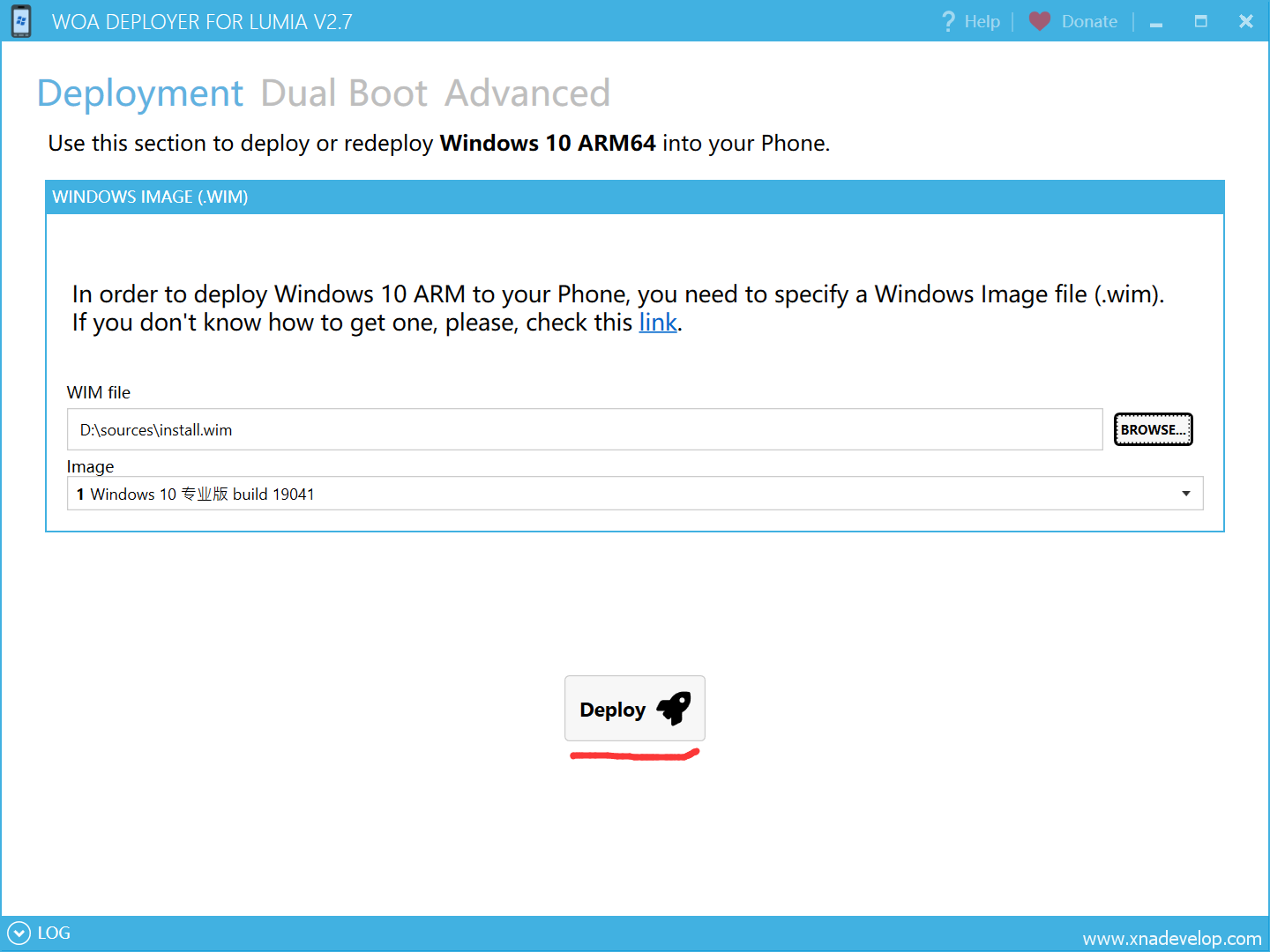Click the phone app icon in title bar
The height and width of the screenshot is (952, 1270).
(x=21, y=21)
